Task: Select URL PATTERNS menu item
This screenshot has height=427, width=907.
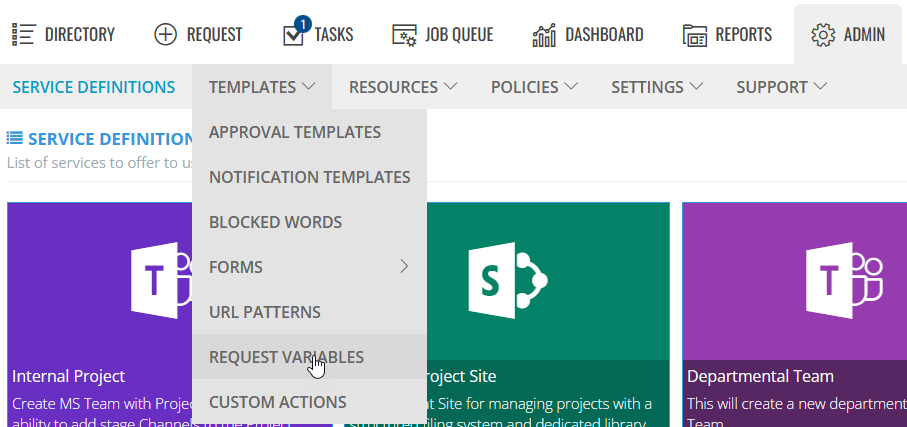Action: (x=309, y=312)
